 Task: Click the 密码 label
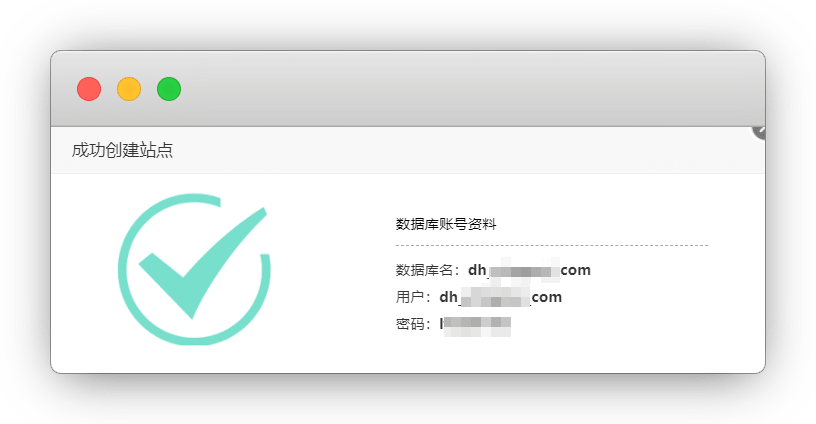(x=410, y=324)
